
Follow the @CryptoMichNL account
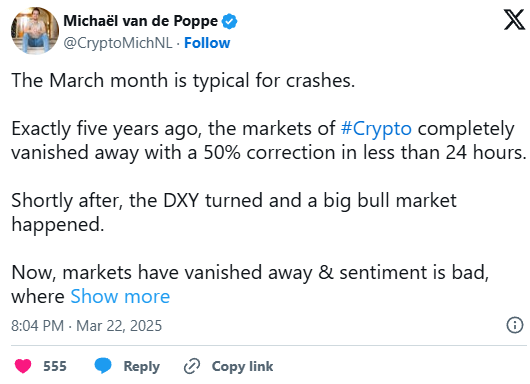207,43
